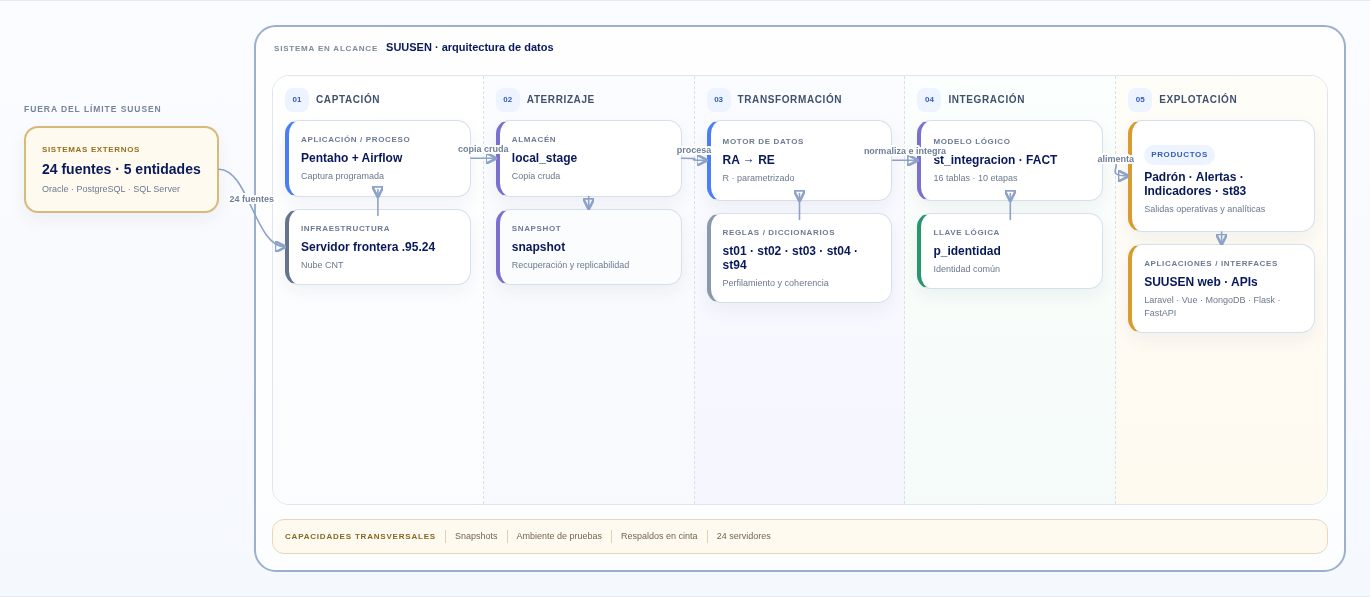
Task: Select the "Perfilamiento y coherencia" description
Action: (776, 283)
